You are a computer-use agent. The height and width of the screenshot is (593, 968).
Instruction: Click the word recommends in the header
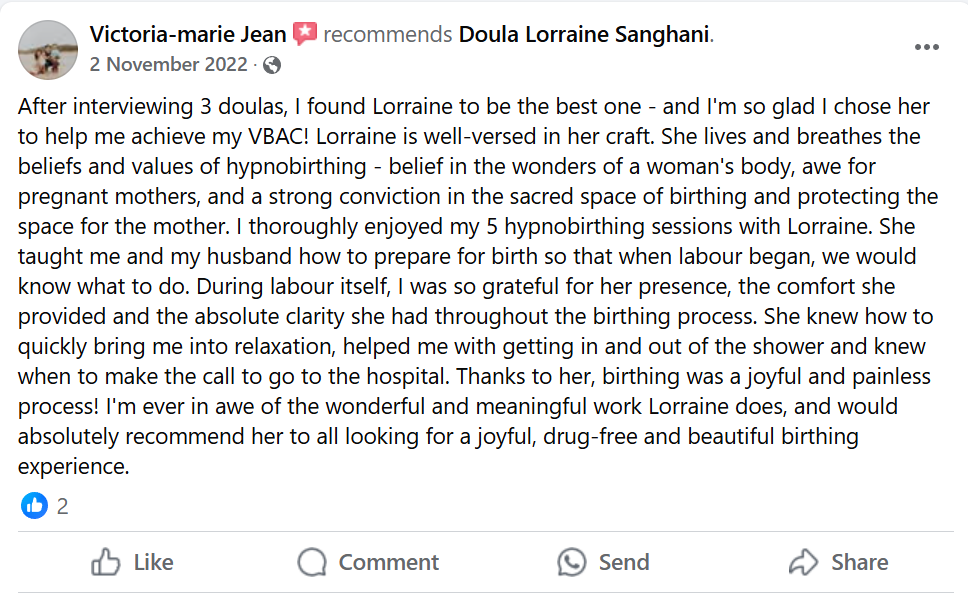(x=388, y=34)
